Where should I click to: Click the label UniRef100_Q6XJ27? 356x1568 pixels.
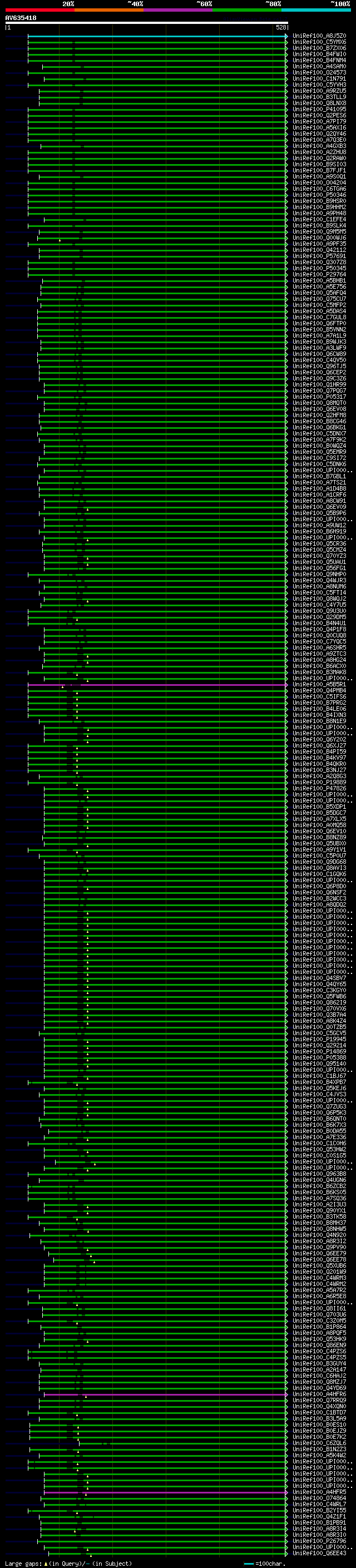click(x=319, y=746)
